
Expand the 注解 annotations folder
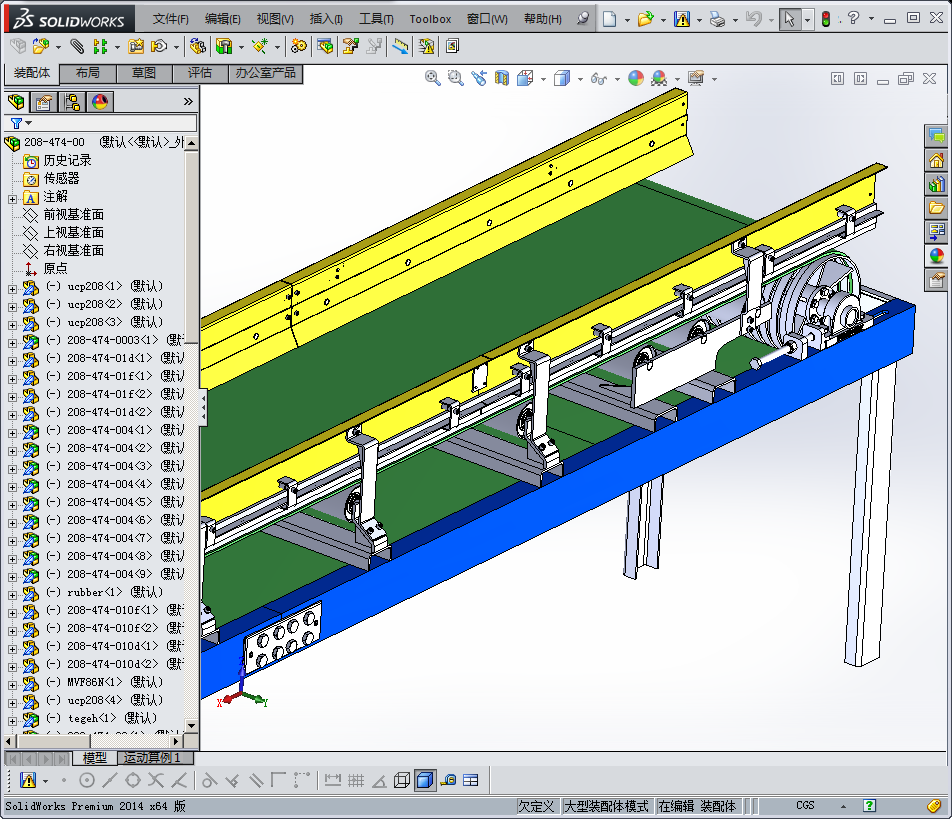[12, 197]
